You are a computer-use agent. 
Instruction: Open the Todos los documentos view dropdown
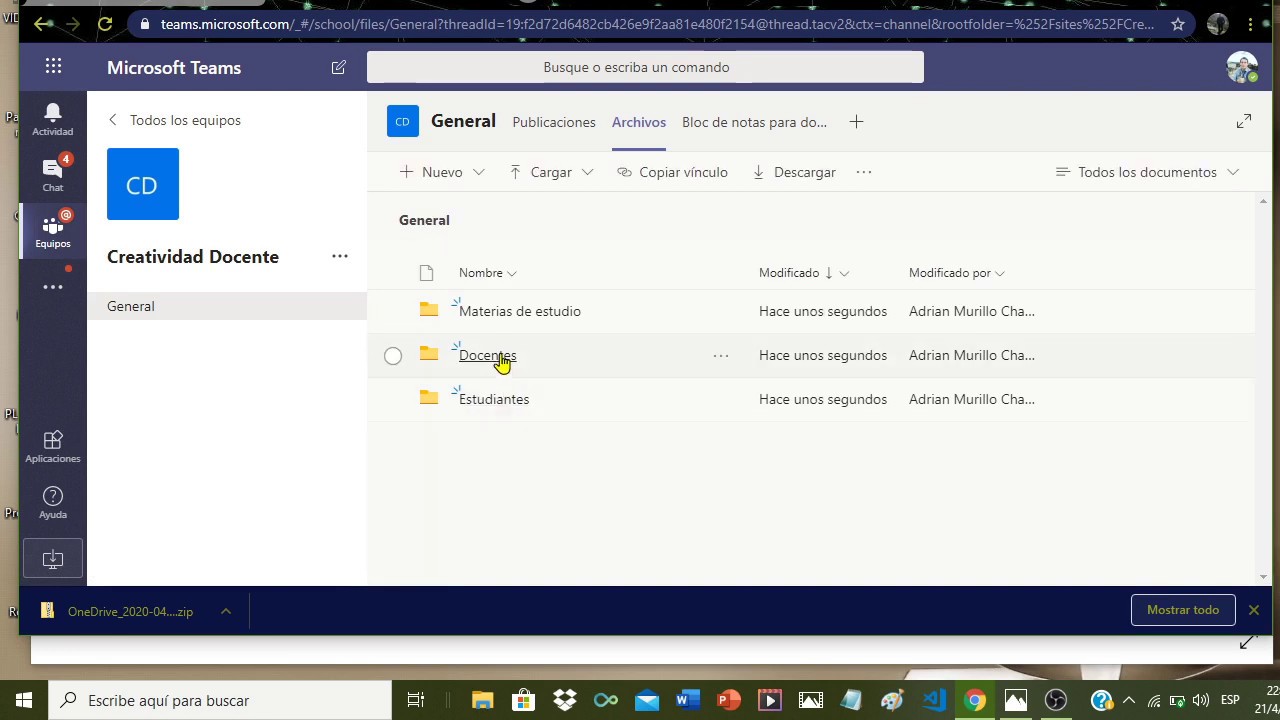[1147, 172]
